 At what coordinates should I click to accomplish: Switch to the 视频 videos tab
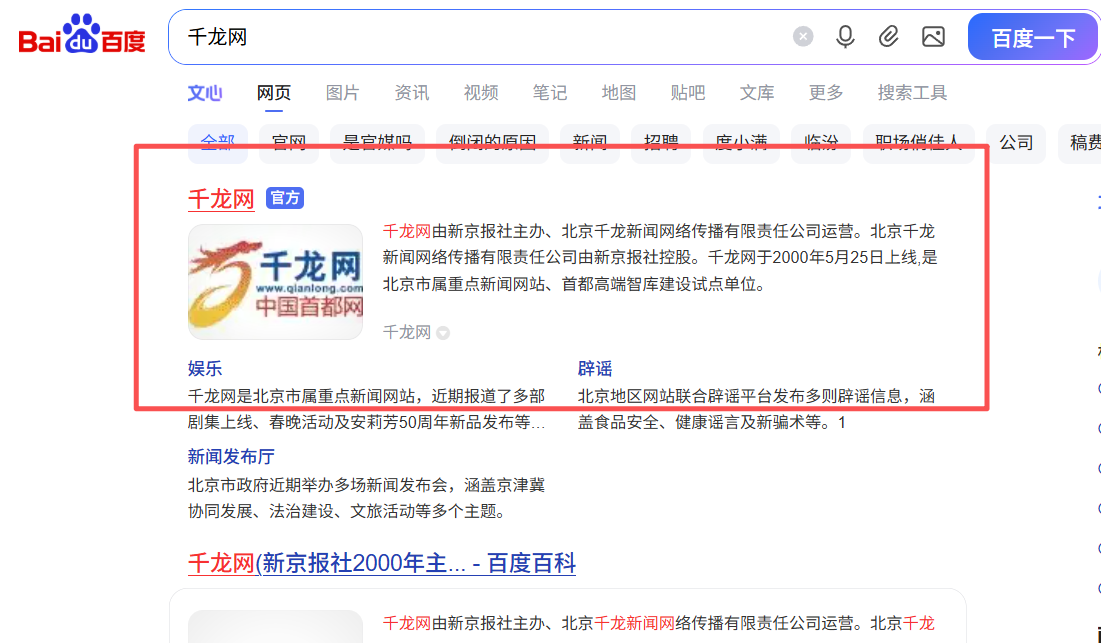pyautogui.click(x=480, y=92)
